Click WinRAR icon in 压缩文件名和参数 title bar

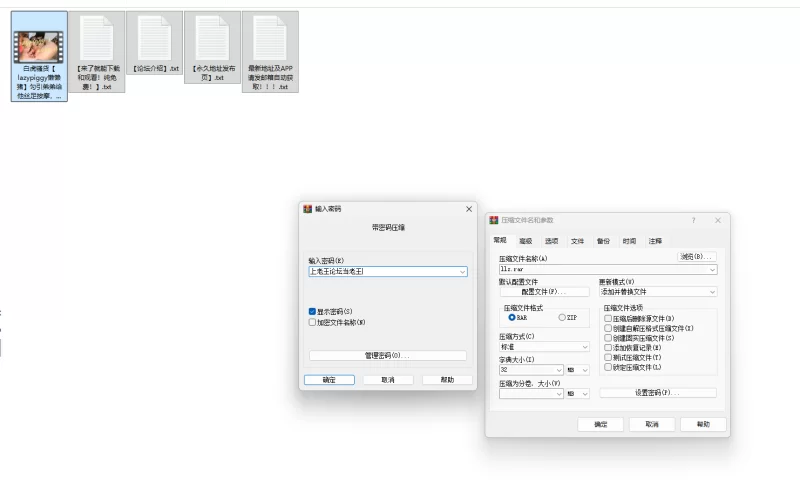(493, 220)
